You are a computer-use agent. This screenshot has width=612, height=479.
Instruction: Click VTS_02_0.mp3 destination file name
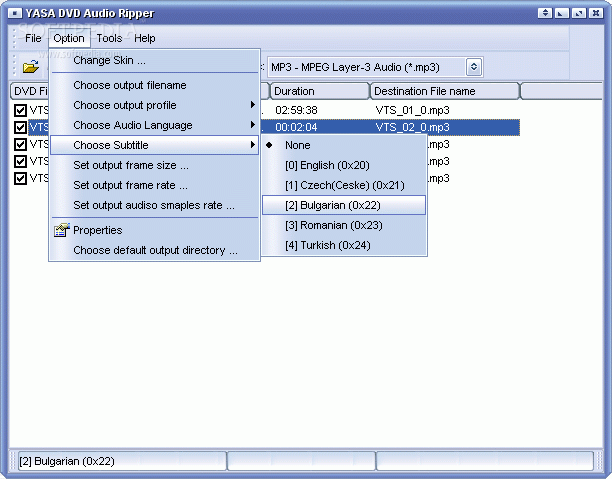point(413,127)
